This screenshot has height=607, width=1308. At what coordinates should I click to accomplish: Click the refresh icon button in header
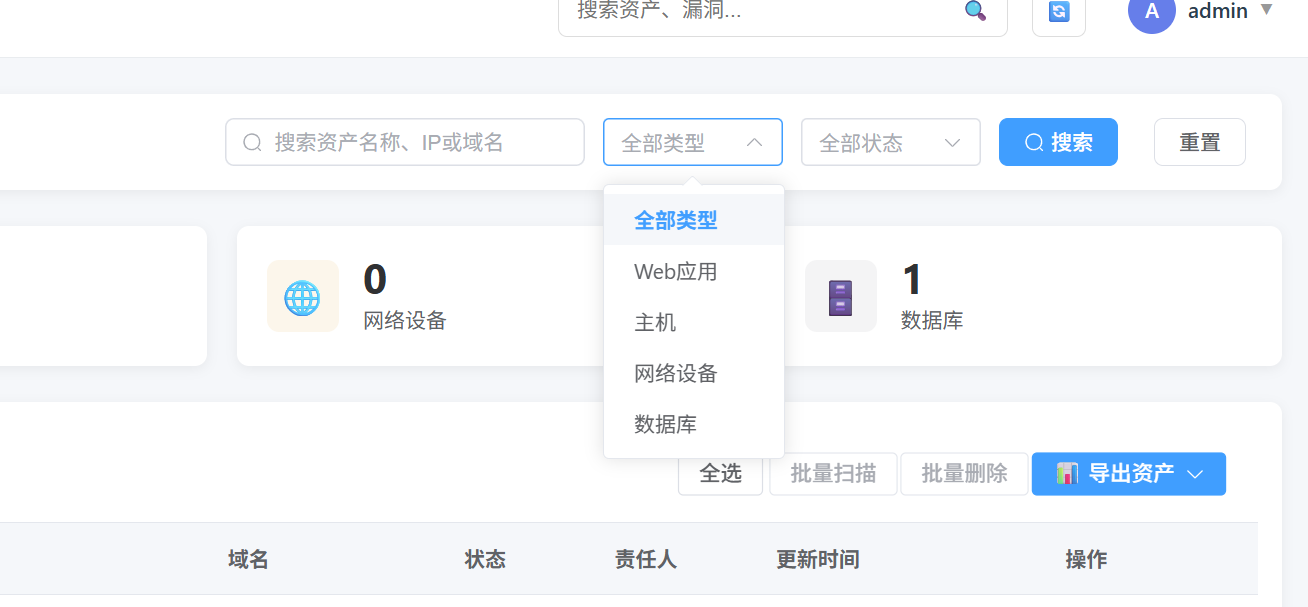1058,12
